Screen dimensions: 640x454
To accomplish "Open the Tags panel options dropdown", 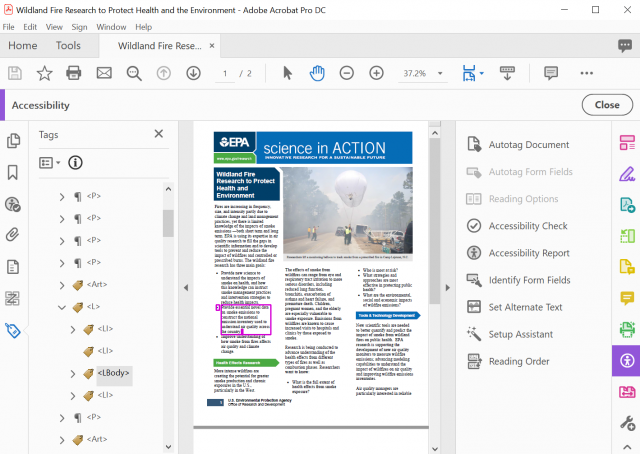I will click(50, 162).
